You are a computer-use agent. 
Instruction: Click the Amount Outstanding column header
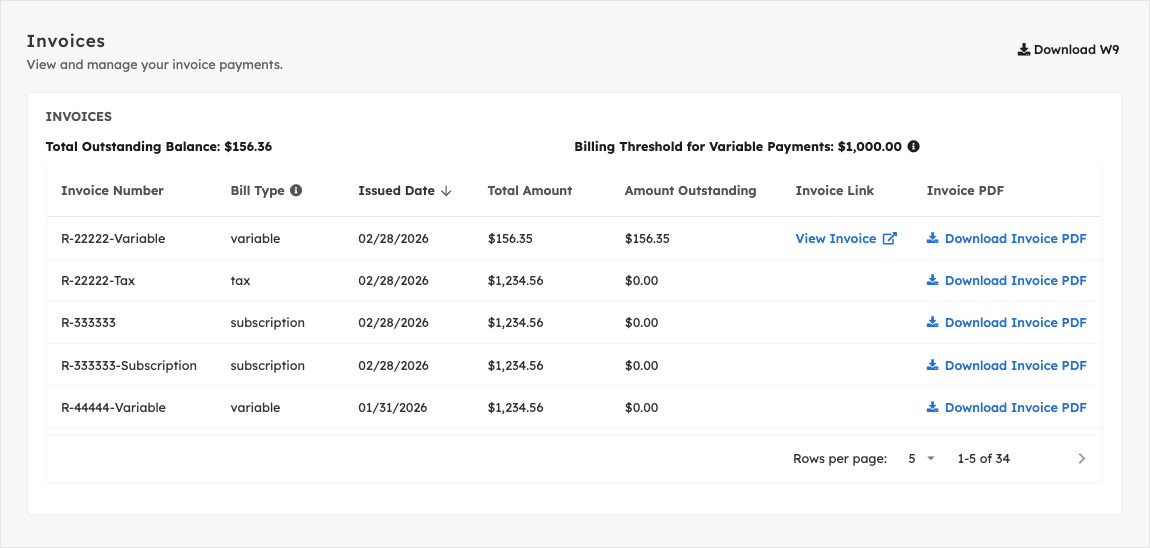(690, 191)
